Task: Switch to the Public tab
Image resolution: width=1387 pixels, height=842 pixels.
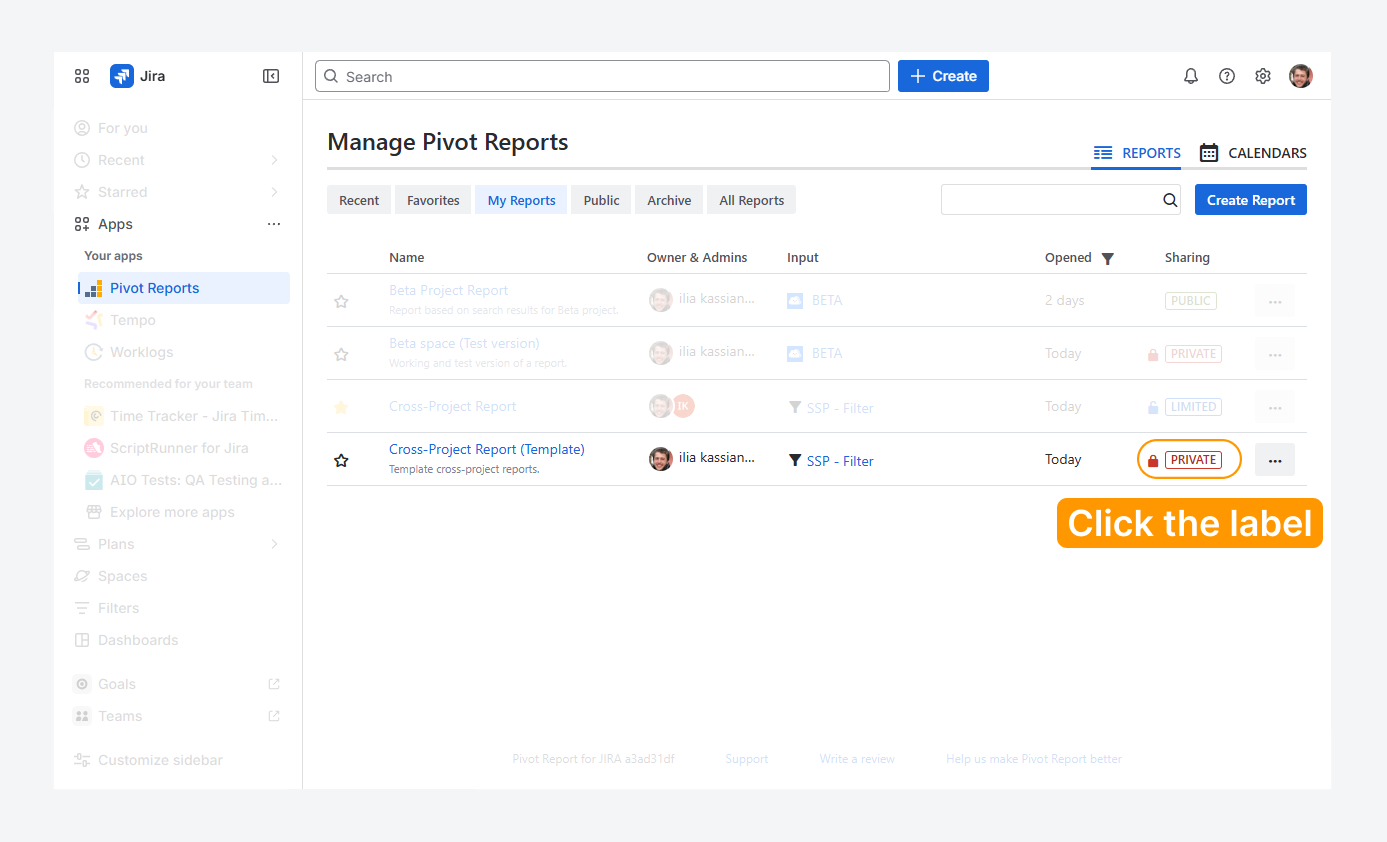Action: tap(601, 200)
